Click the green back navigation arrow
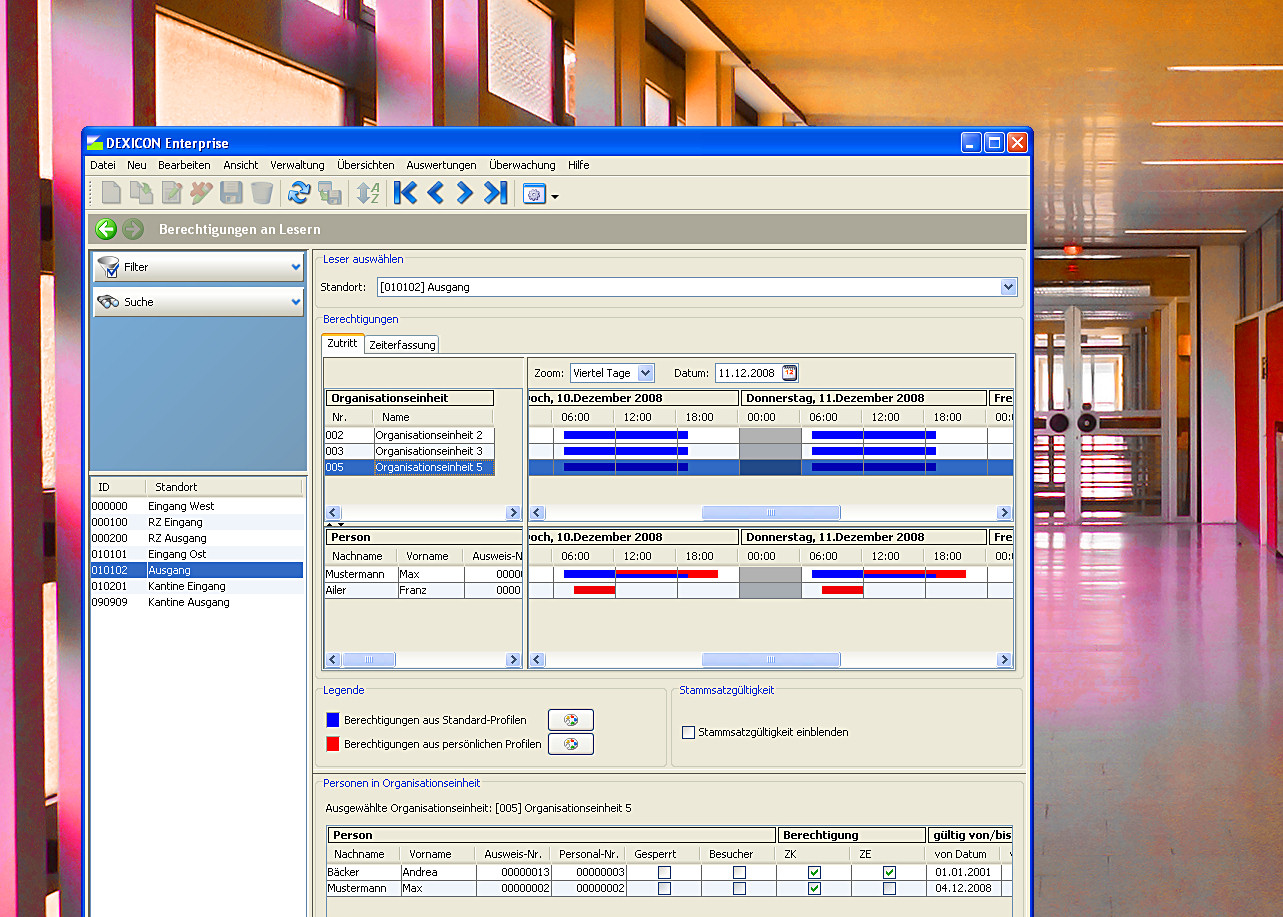1283x917 pixels. pos(106,230)
